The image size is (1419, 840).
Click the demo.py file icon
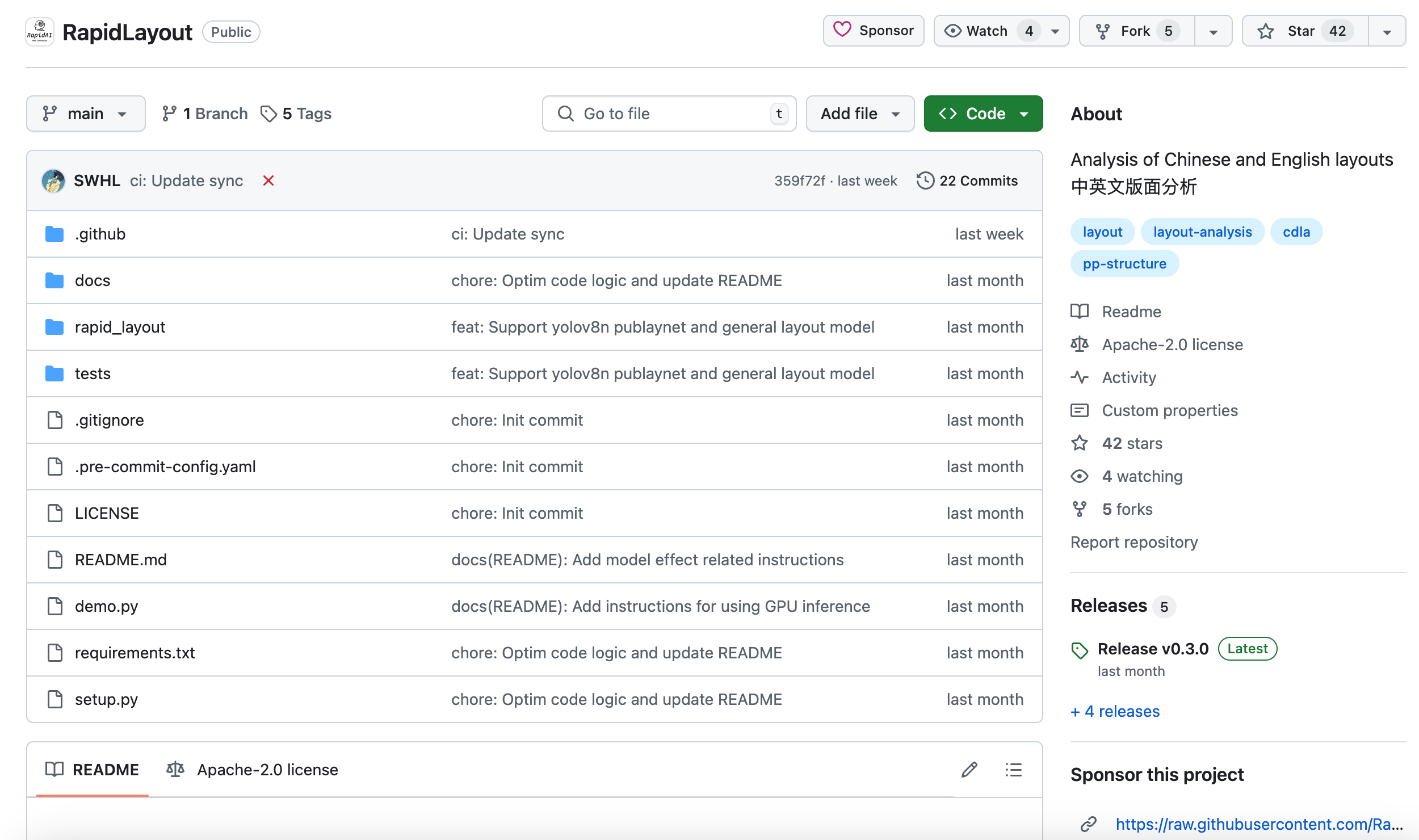point(55,606)
